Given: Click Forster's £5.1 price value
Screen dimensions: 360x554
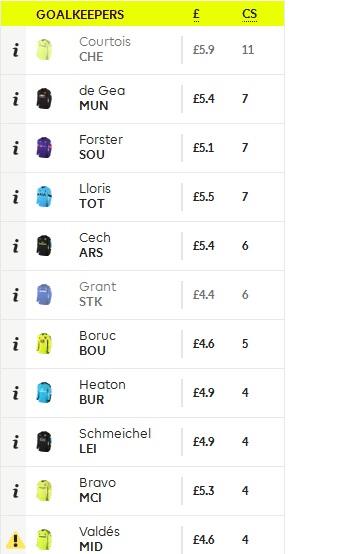Looking at the screenshot, I should click(x=203, y=148).
